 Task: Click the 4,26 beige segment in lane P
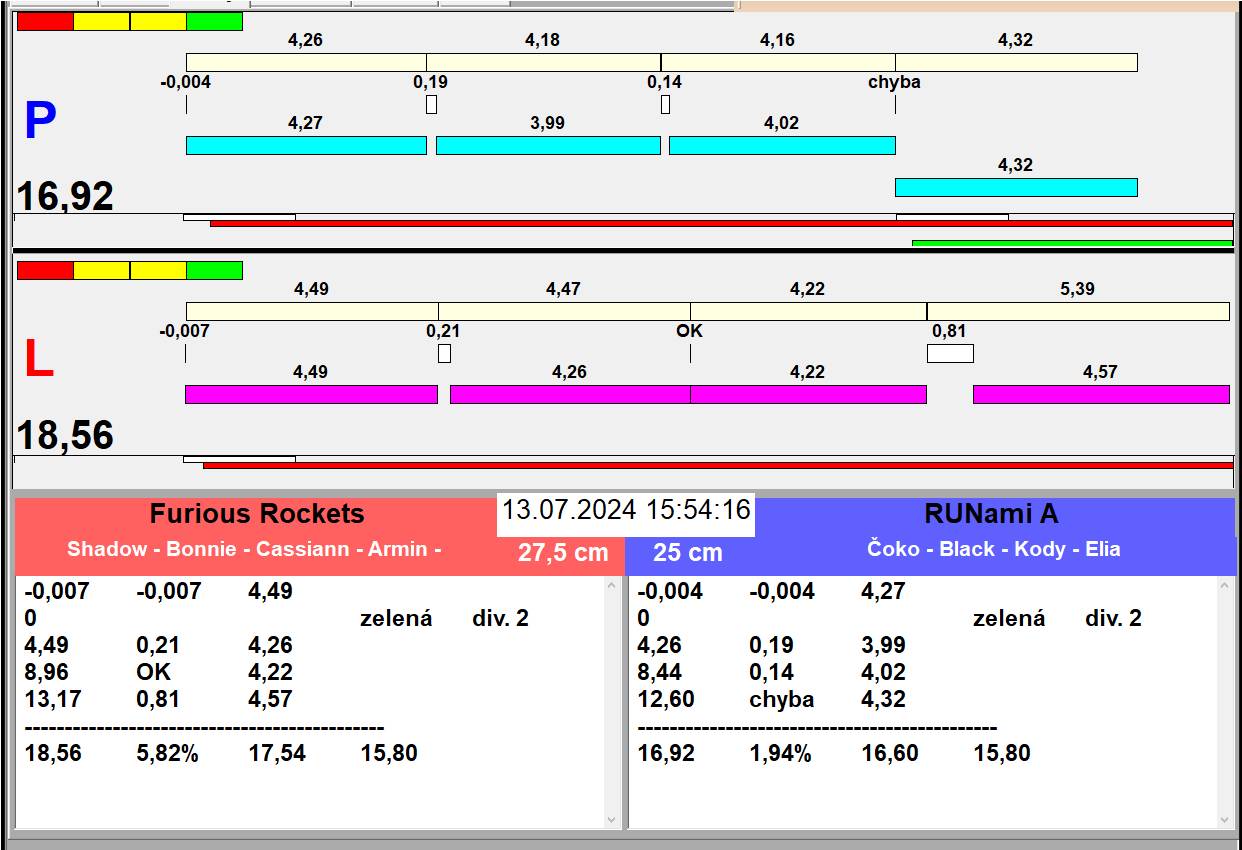coord(306,62)
